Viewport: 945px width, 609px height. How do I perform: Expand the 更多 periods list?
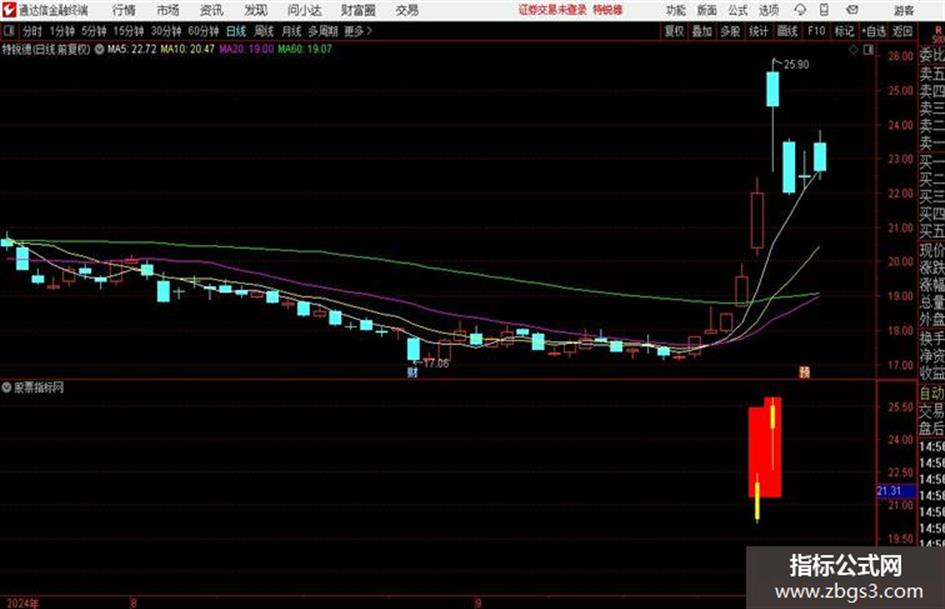[358, 31]
